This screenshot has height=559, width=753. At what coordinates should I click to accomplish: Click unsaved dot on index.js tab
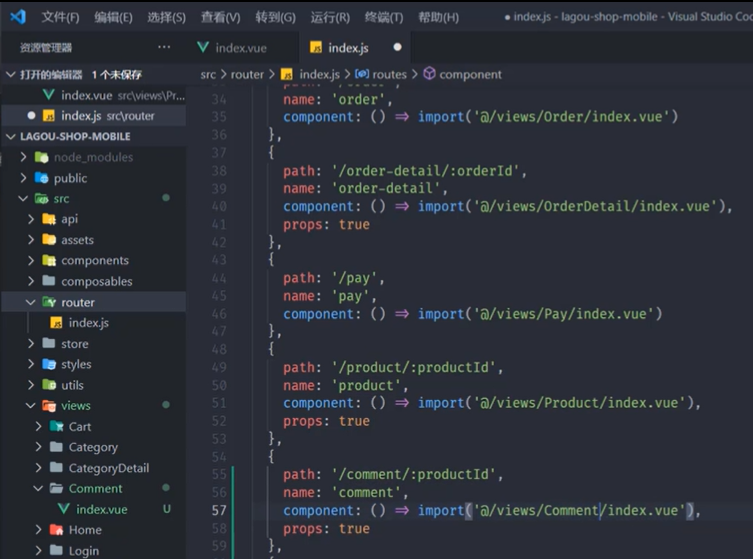tap(398, 47)
